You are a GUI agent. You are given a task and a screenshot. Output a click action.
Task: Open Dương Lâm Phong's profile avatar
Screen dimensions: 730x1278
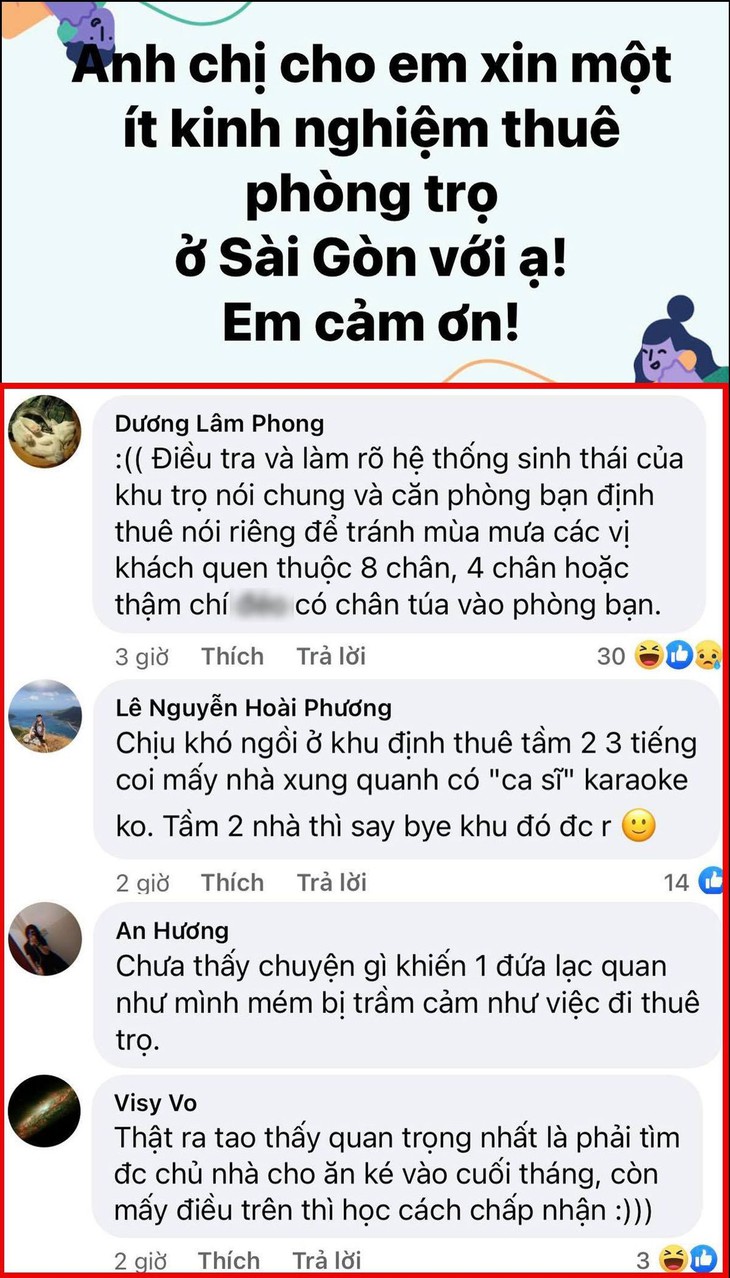44,431
